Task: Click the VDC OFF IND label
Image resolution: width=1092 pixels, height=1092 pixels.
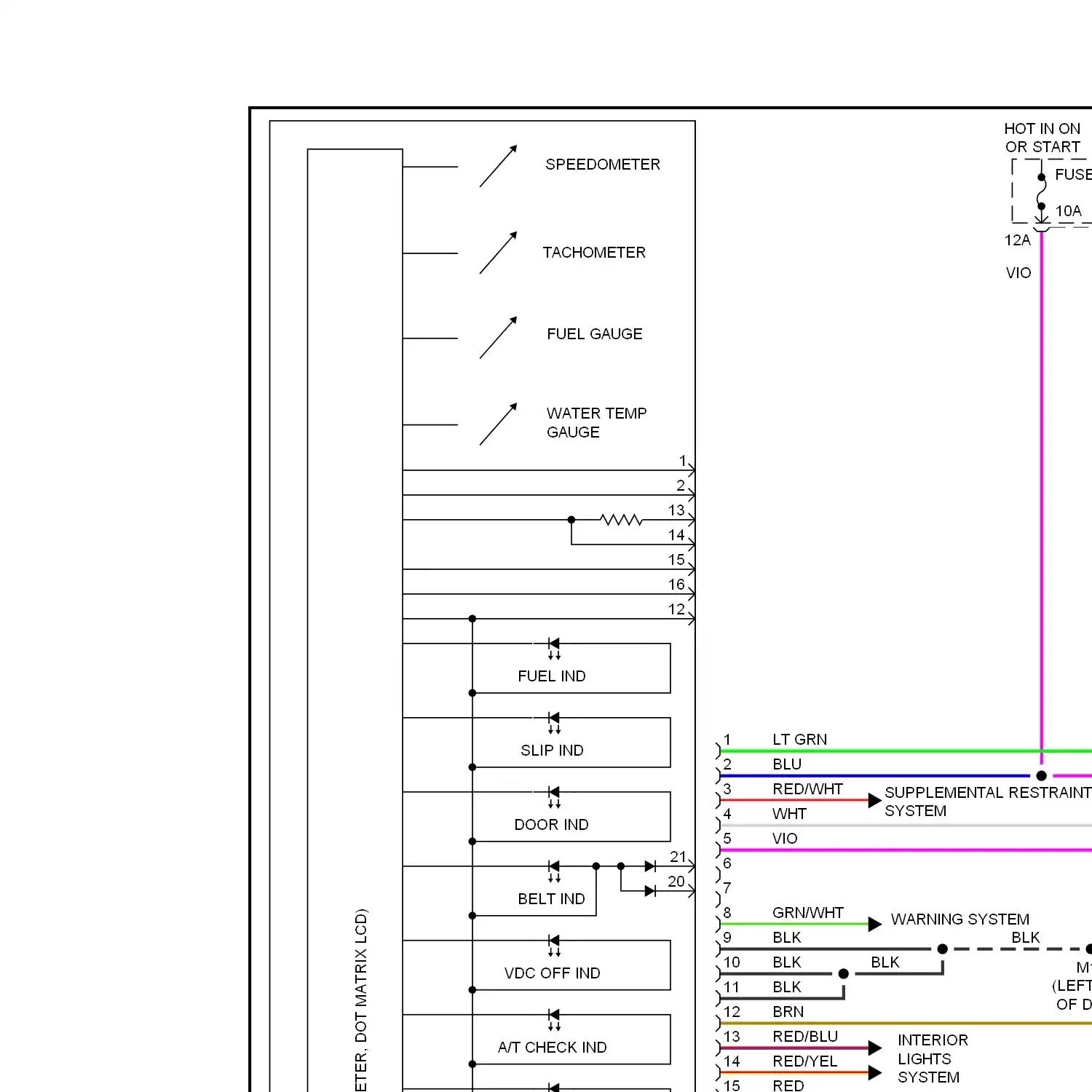Action: [x=553, y=973]
